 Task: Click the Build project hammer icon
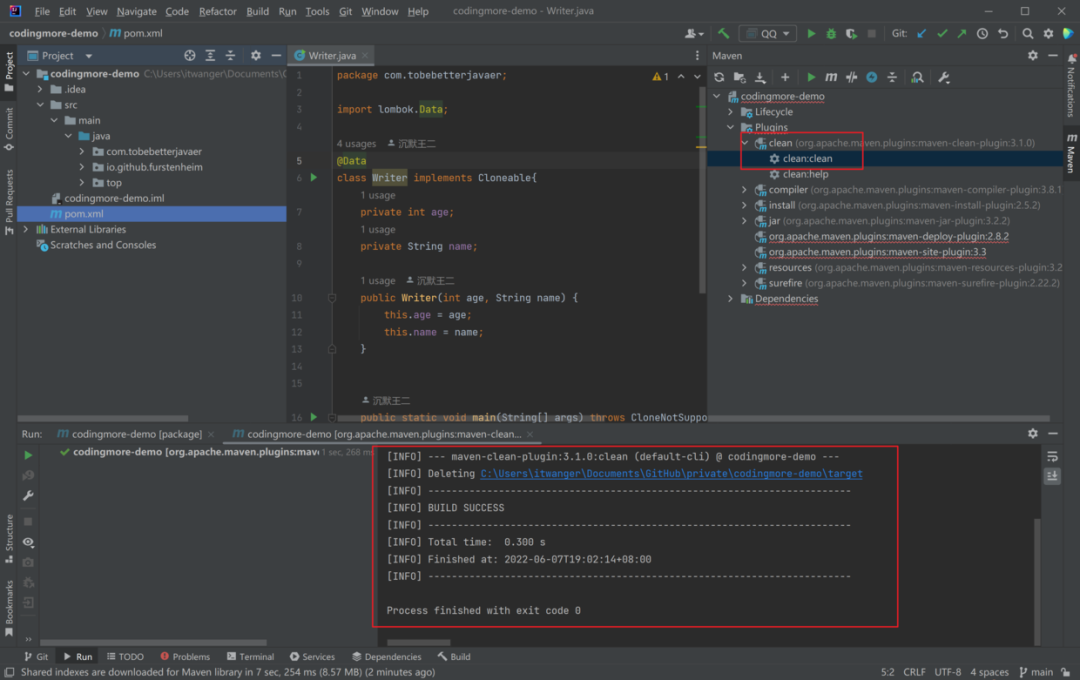723,33
